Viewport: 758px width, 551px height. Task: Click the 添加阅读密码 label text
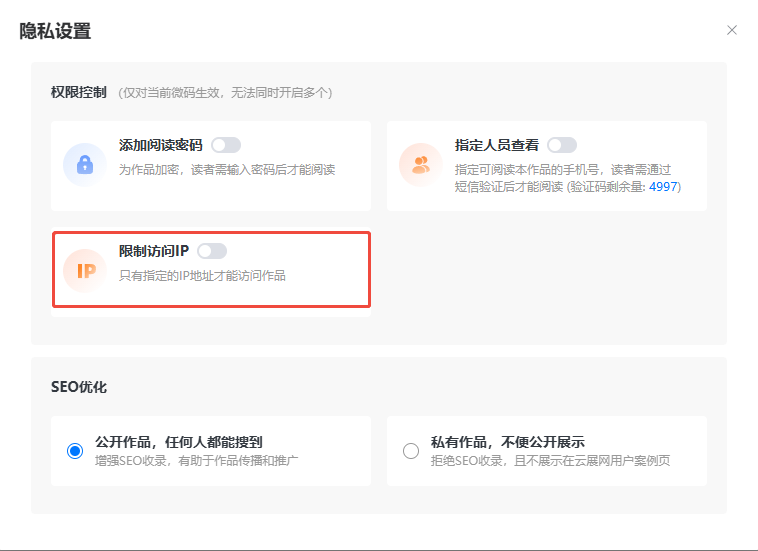click(160, 145)
